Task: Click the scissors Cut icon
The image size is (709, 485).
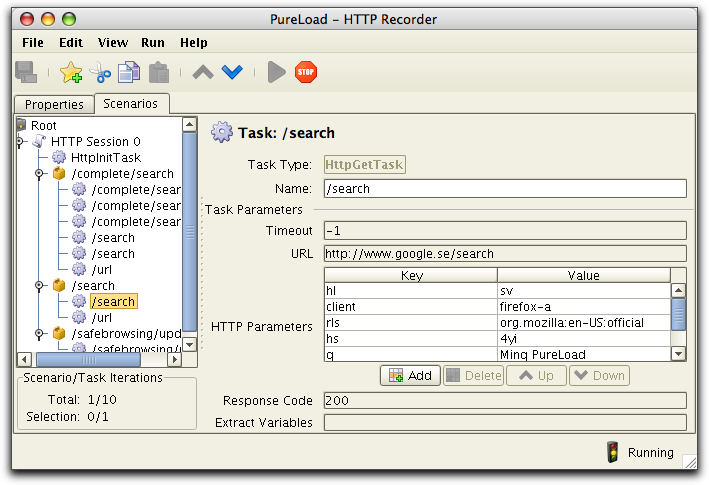Action: pyautogui.click(x=100, y=72)
